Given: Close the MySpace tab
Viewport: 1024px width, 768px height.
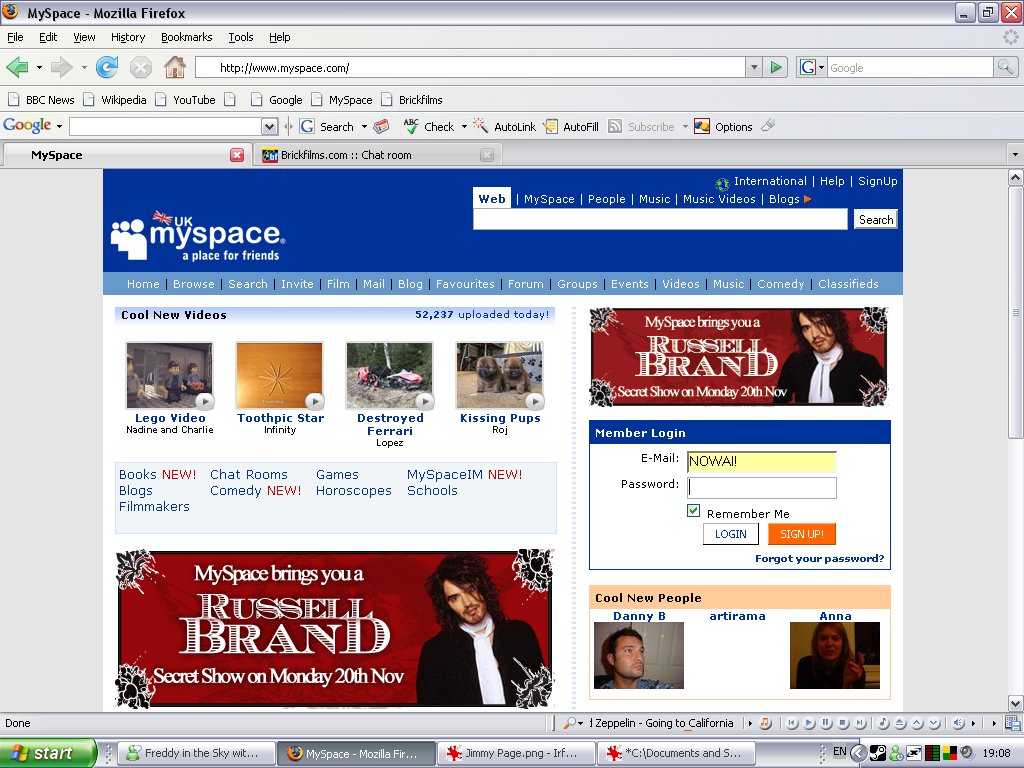Looking at the screenshot, I should coord(237,155).
